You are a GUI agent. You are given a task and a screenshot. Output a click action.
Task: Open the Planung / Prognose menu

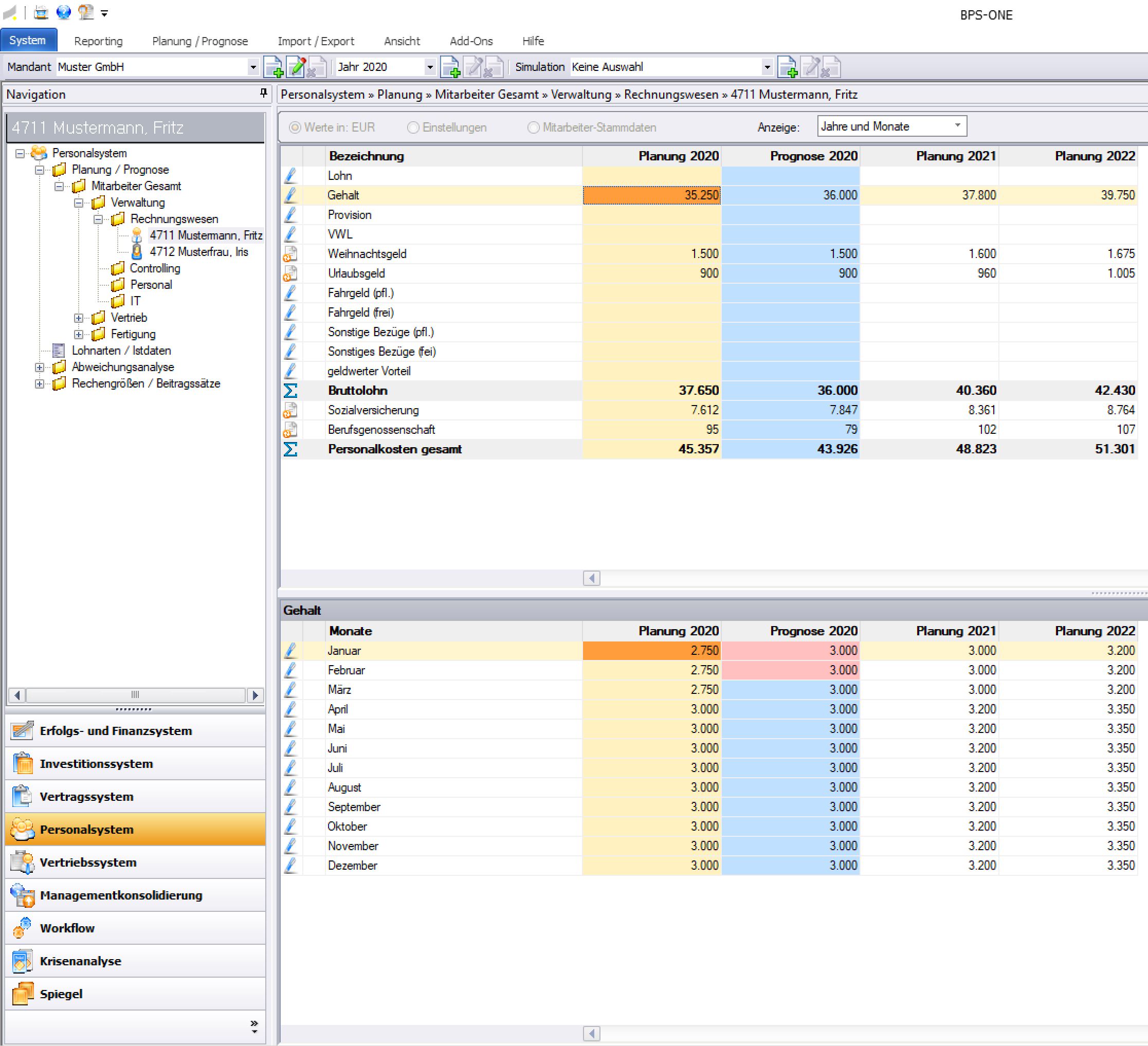click(x=200, y=41)
